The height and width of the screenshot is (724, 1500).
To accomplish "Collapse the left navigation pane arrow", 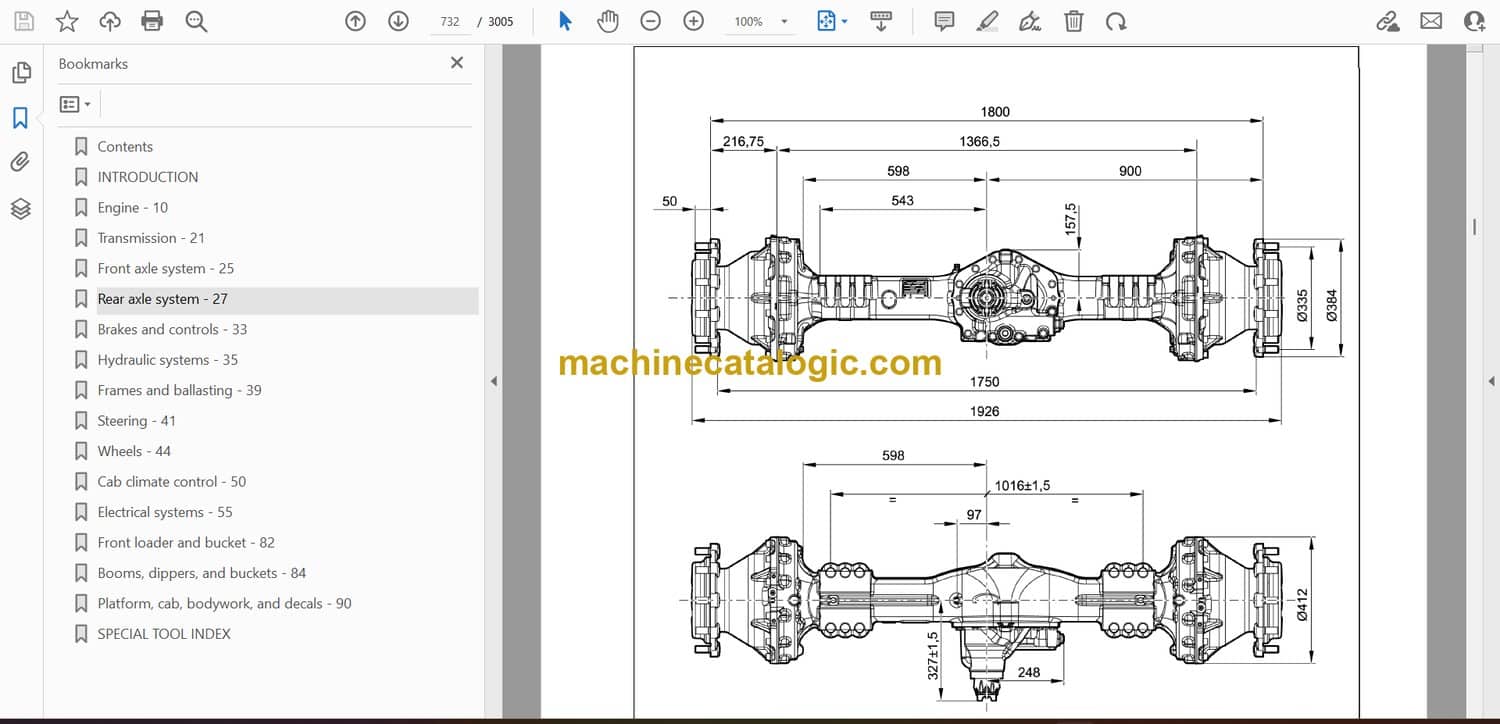I will pos(492,381).
